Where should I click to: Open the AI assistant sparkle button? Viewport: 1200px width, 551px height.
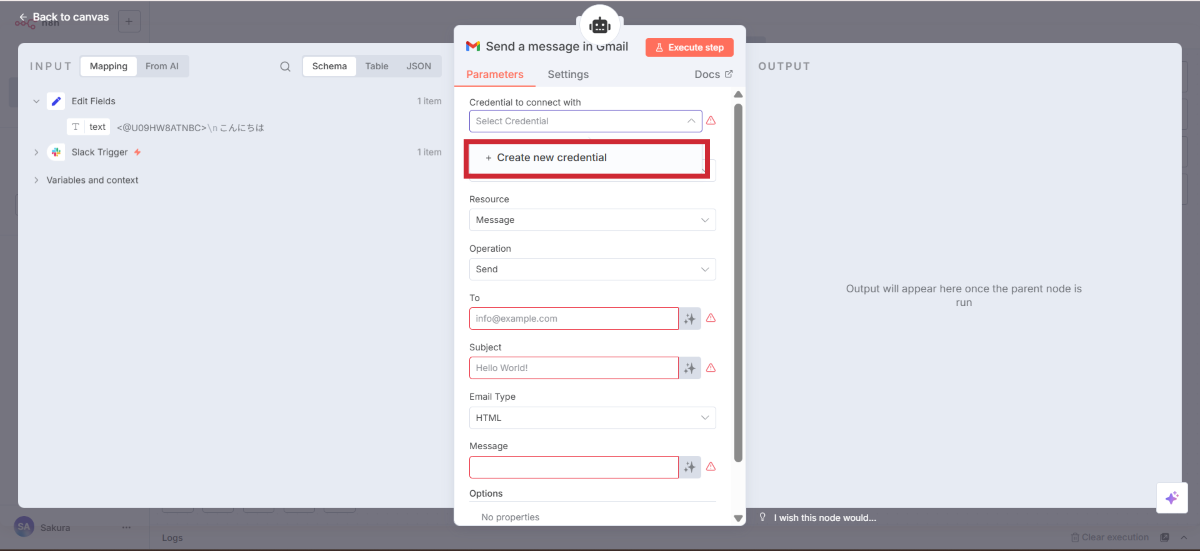1171,498
